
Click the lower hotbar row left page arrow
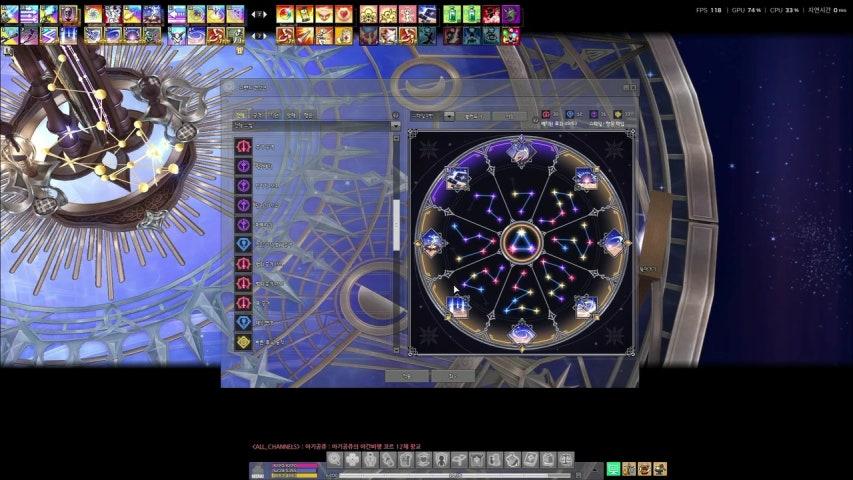click(254, 36)
